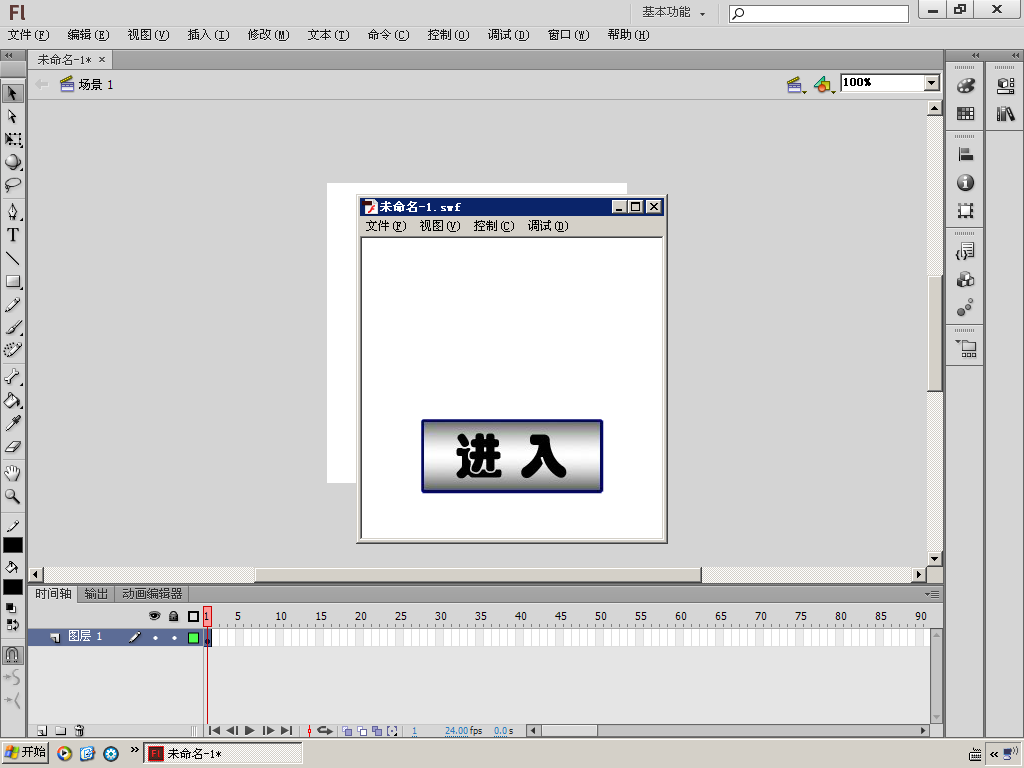This screenshot has height=768, width=1024.
Task: Toggle outline square of 图层 1
Action: pyautogui.click(x=193, y=637)
